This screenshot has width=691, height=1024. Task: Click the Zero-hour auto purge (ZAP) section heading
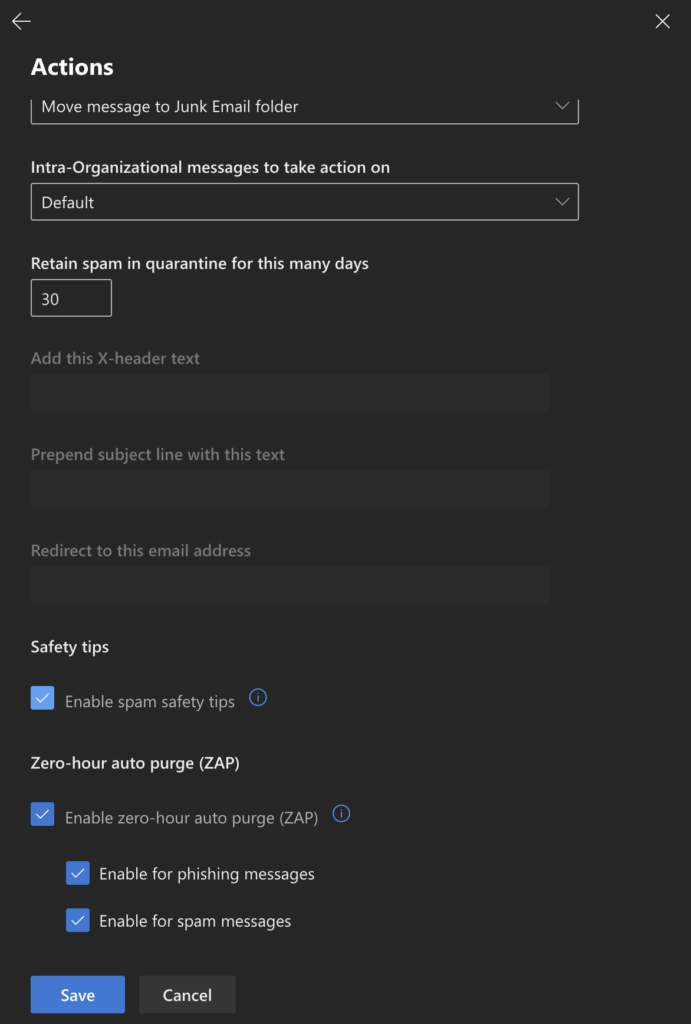click(x=135, y=763)
